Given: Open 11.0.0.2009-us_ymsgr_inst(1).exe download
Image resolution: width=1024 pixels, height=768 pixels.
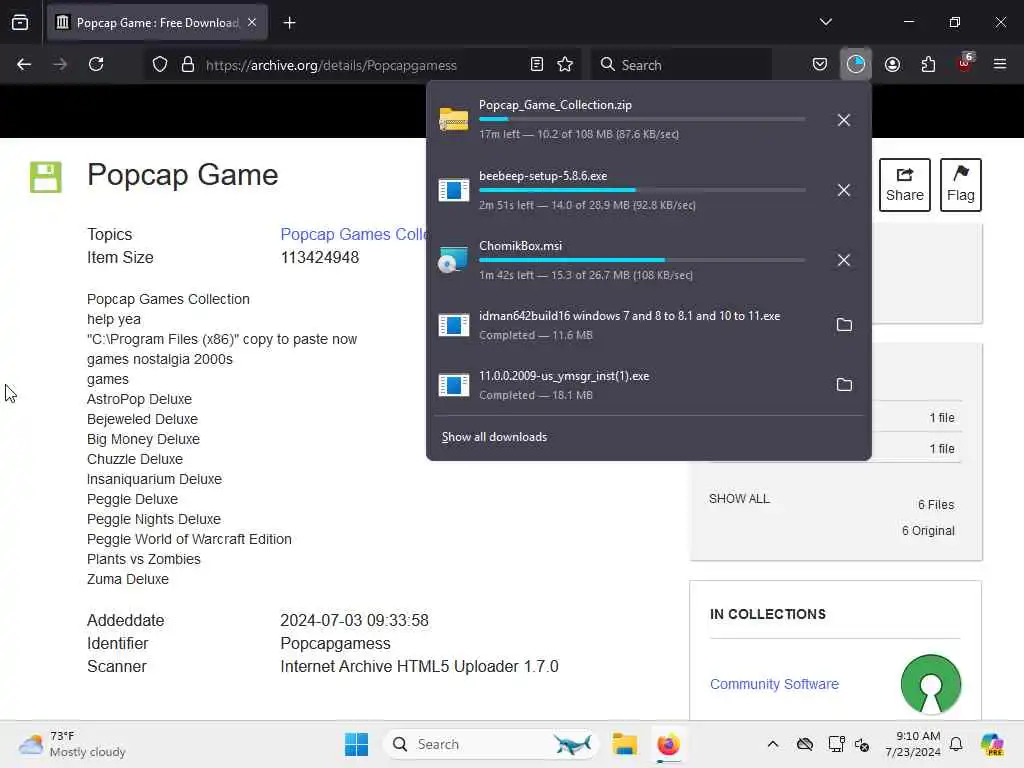Looking at the screenshot, I should (627, 385).
